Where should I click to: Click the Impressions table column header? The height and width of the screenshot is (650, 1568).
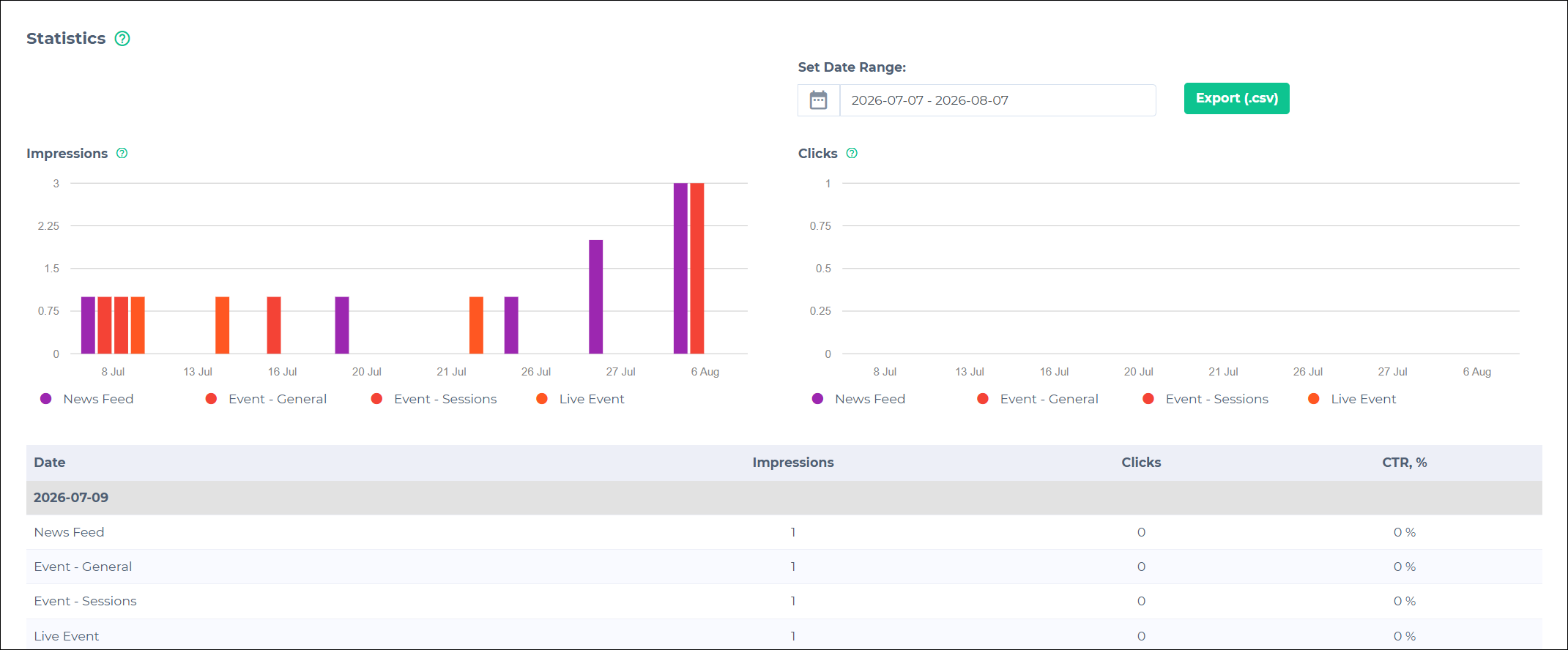793,463
